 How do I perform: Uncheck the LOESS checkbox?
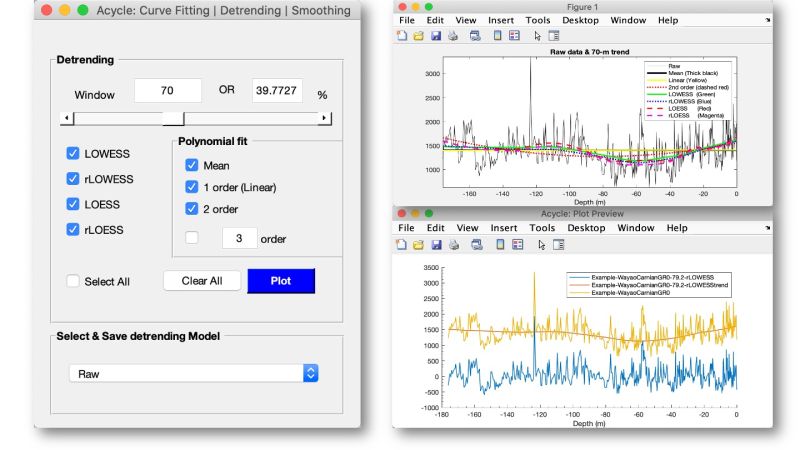[73, 204]
